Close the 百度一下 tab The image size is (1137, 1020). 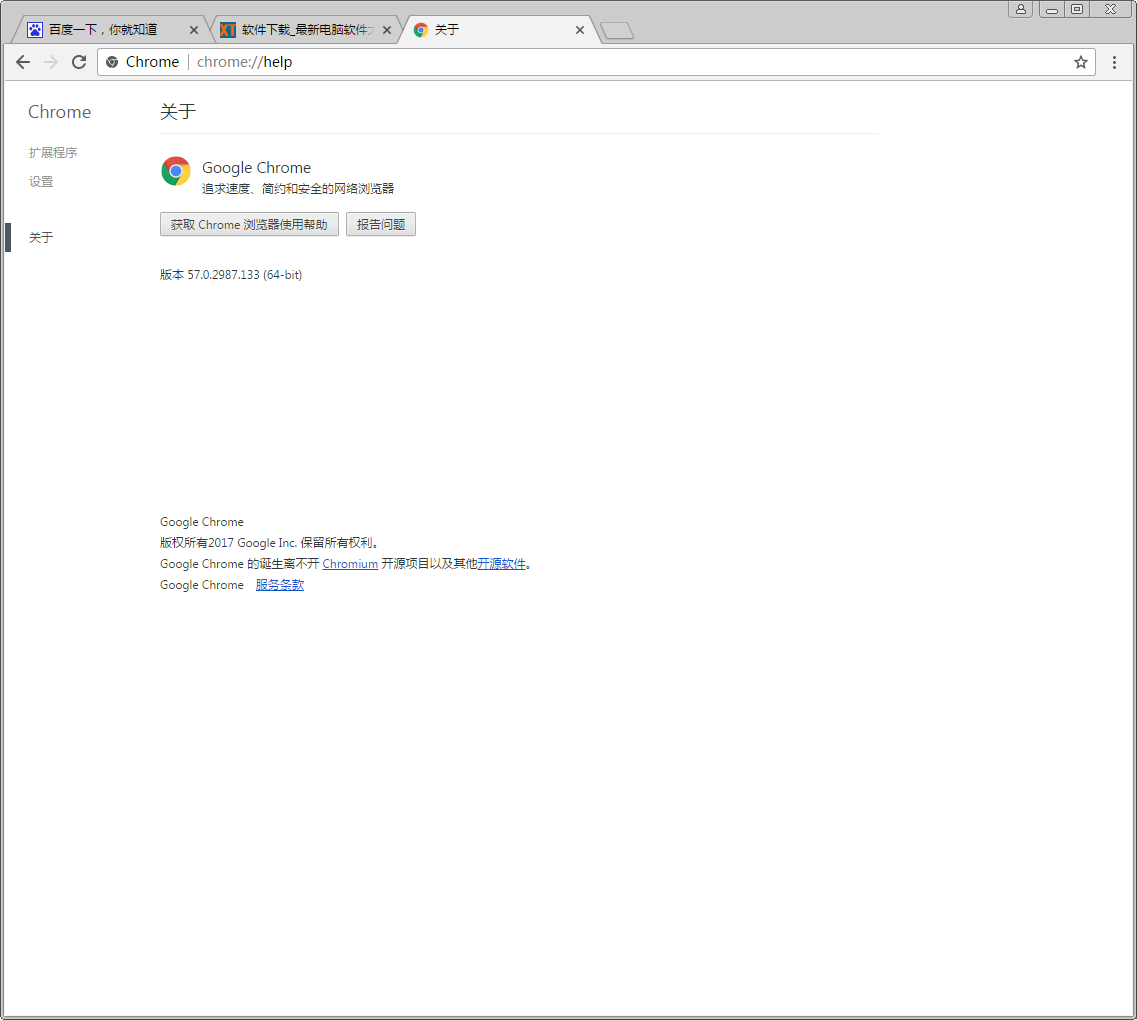pos(194,30)
